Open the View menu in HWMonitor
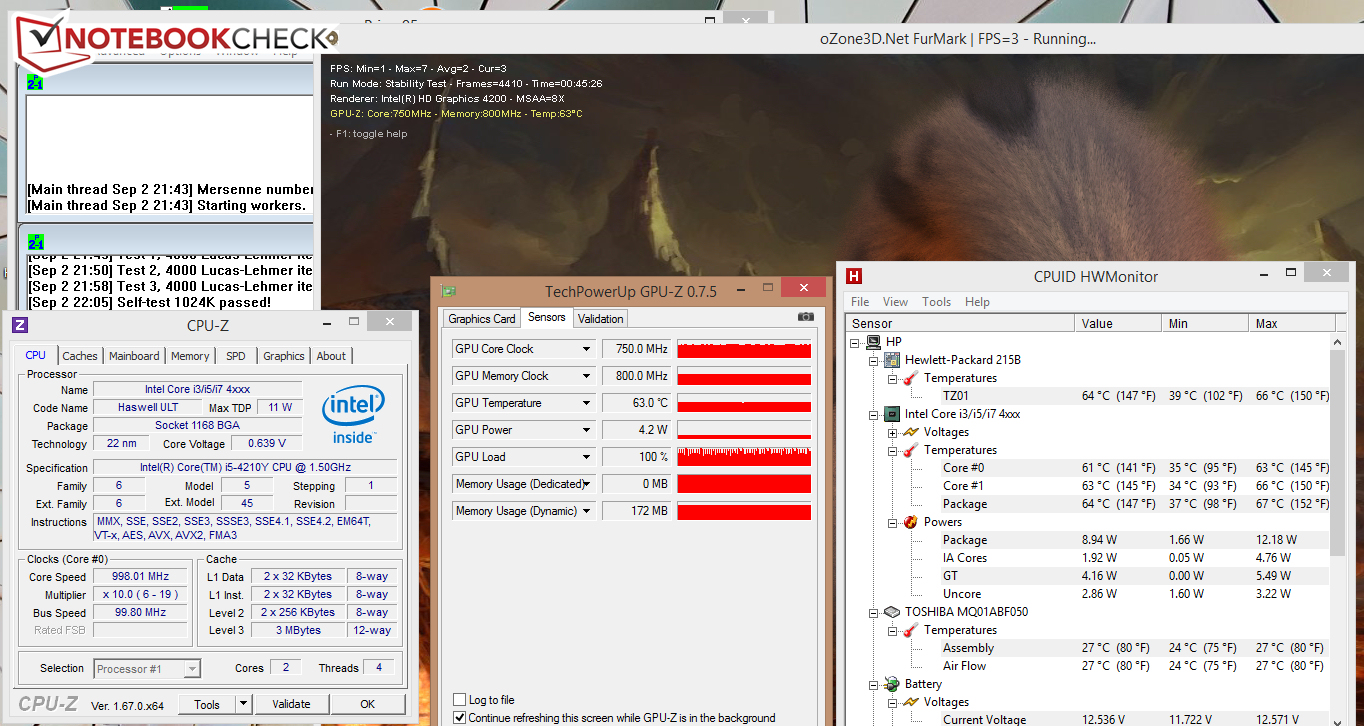Image resolution: width=1364 pixels, height=726 pixels. tap(896, 302)
